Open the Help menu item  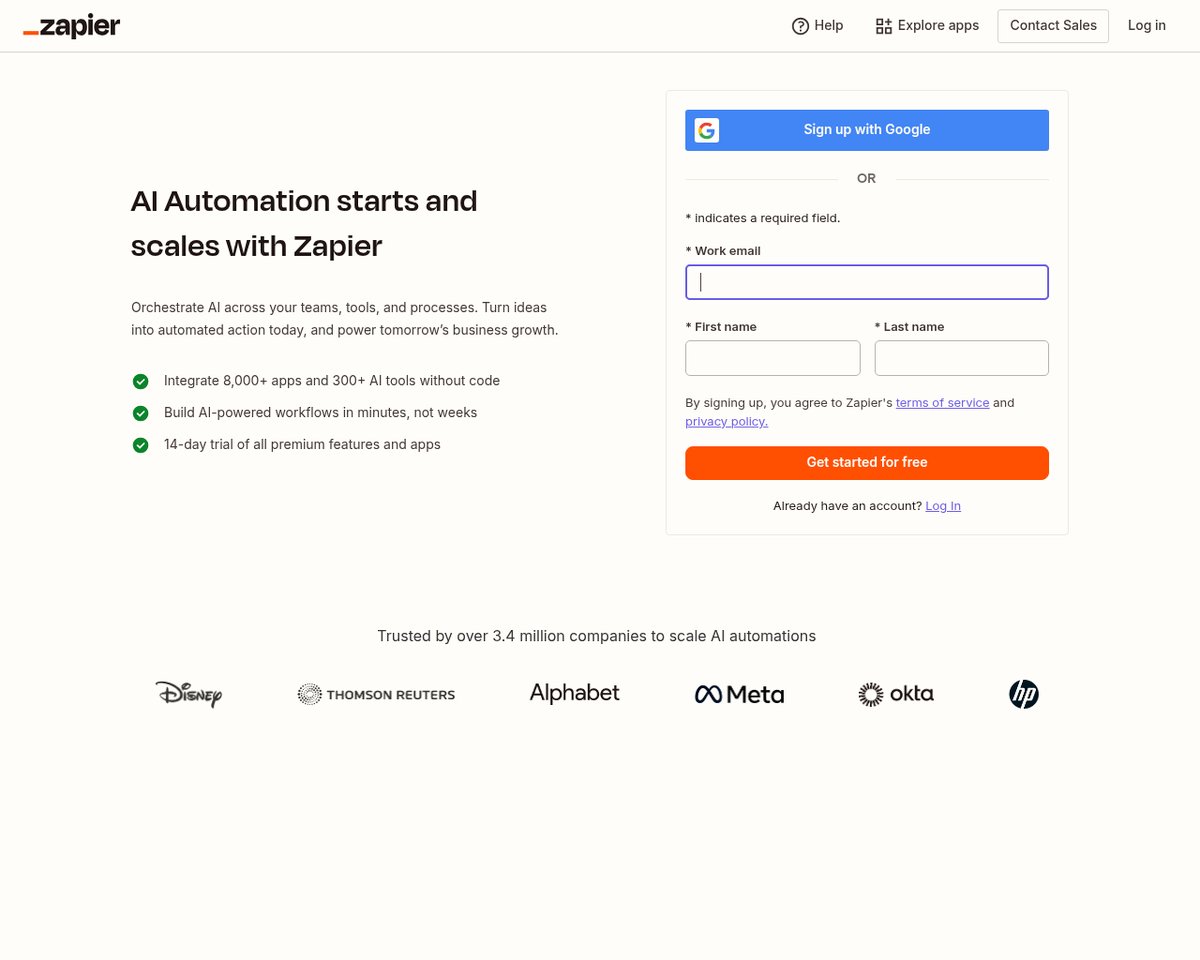point(817,26)
